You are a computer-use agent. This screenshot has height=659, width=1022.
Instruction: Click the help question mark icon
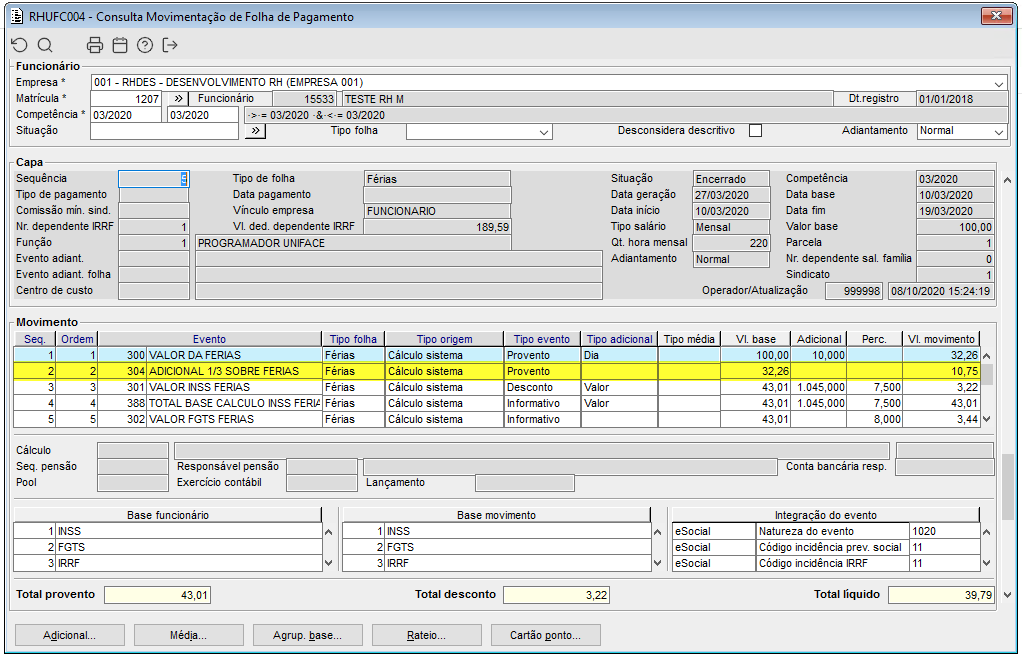(x=145, y=45)
